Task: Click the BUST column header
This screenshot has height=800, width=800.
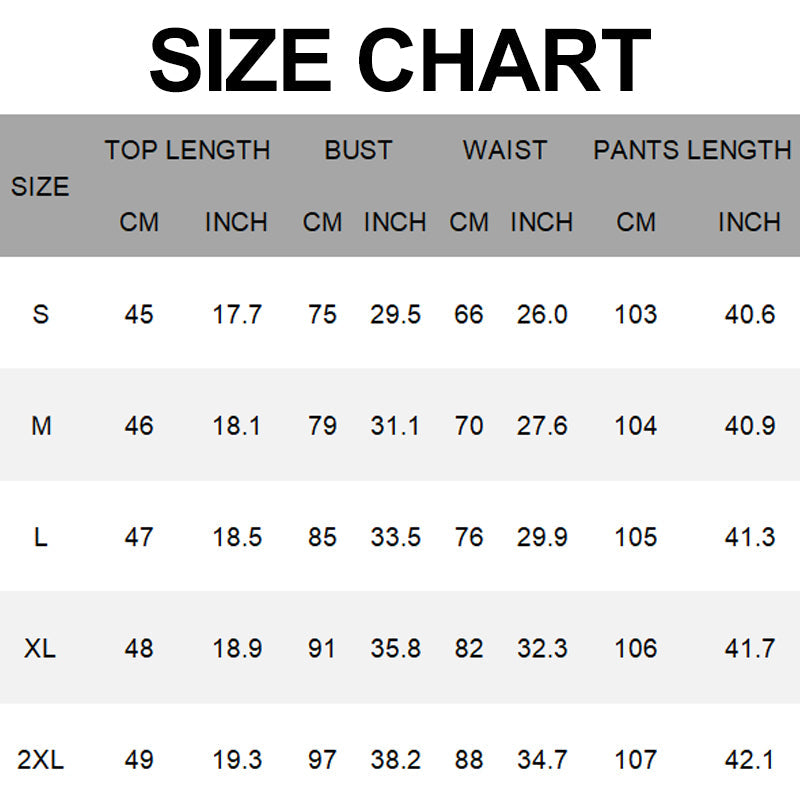Action: click(358, 150)
